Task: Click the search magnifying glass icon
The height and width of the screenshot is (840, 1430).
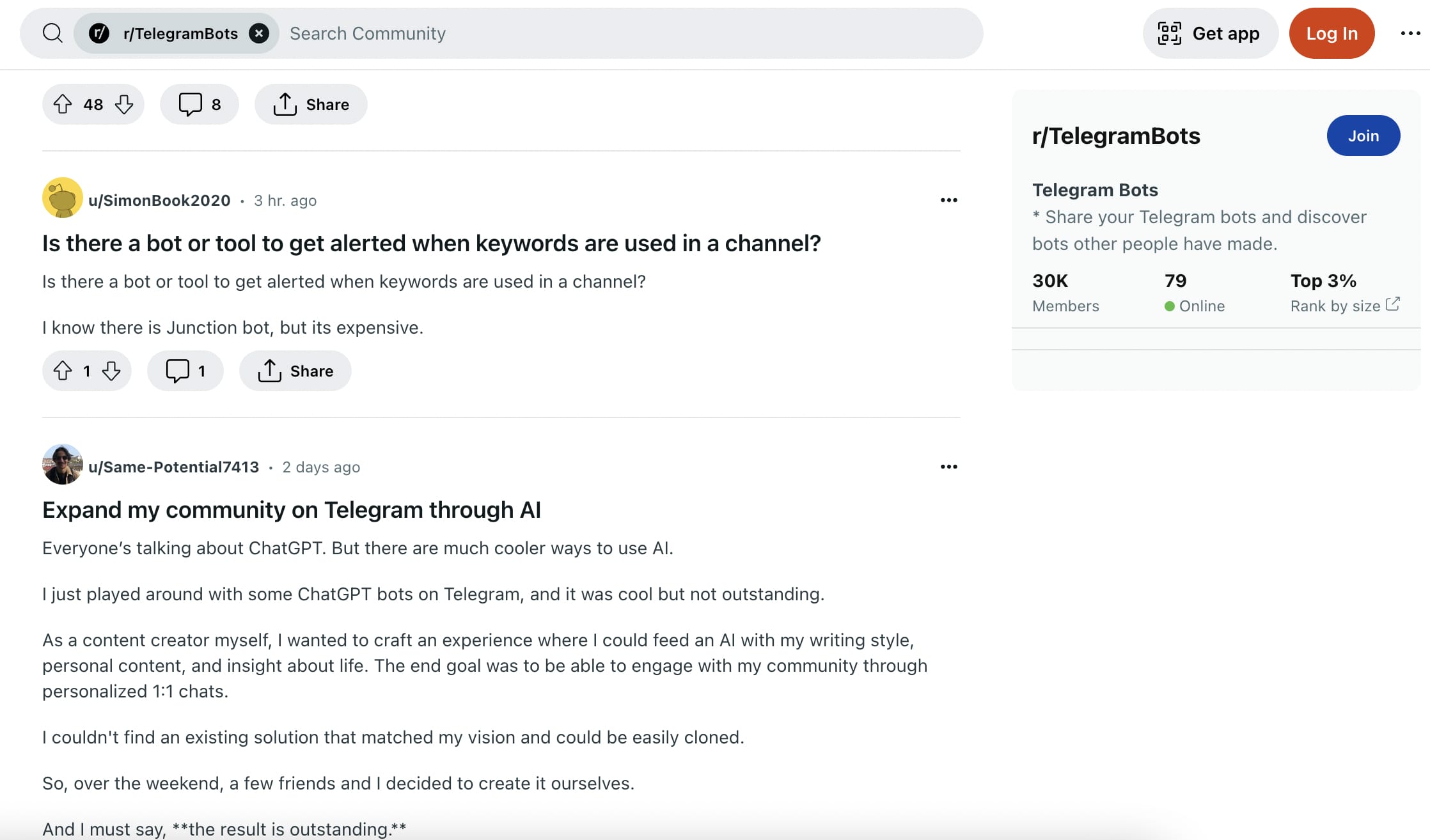Action: click(52, 33)
